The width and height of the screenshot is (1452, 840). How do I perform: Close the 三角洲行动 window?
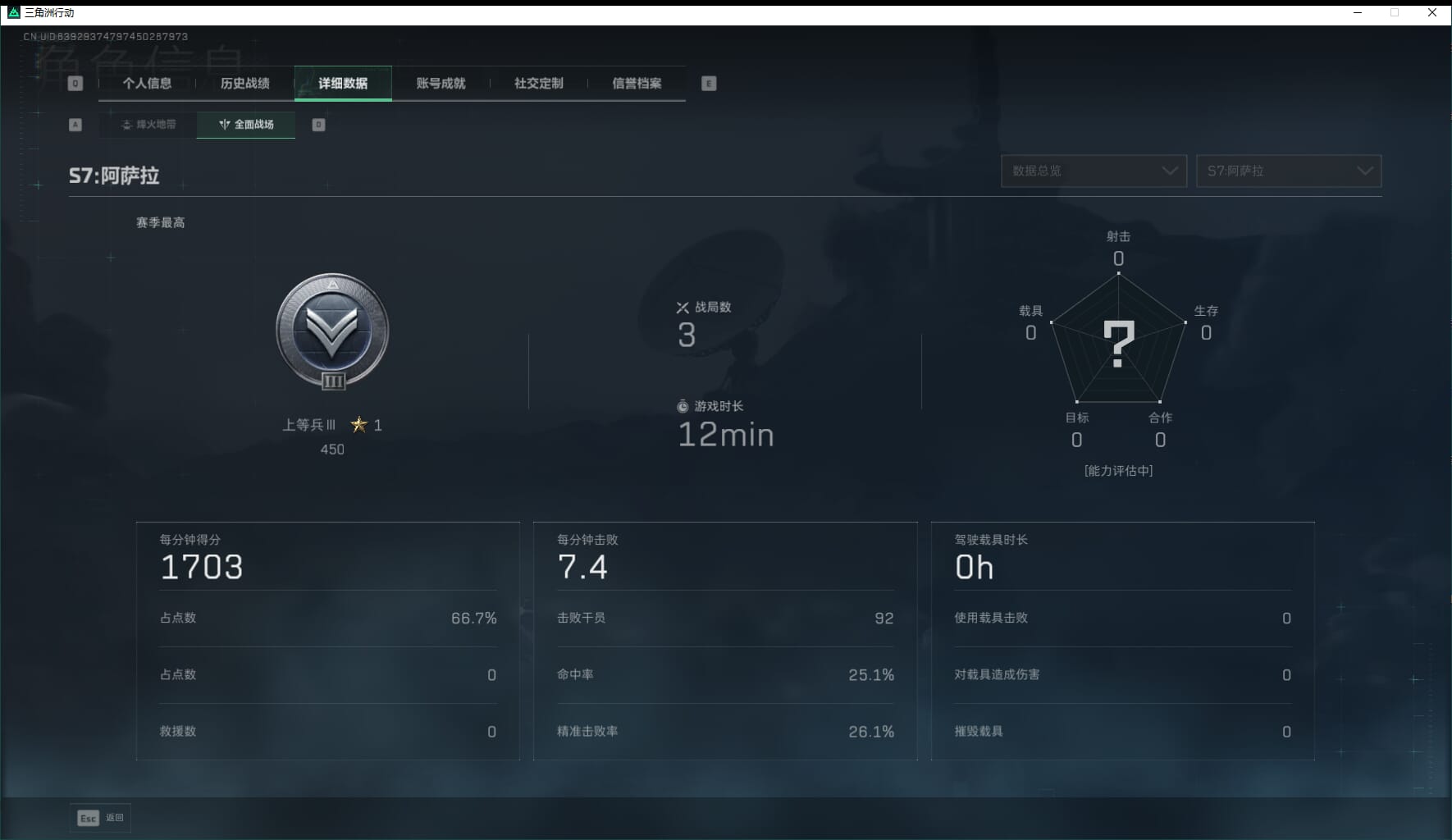tap(1432, 12)
